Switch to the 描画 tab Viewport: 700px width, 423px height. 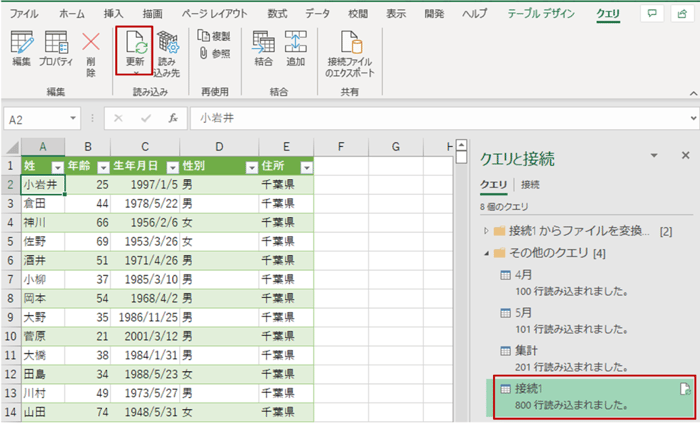152,14
